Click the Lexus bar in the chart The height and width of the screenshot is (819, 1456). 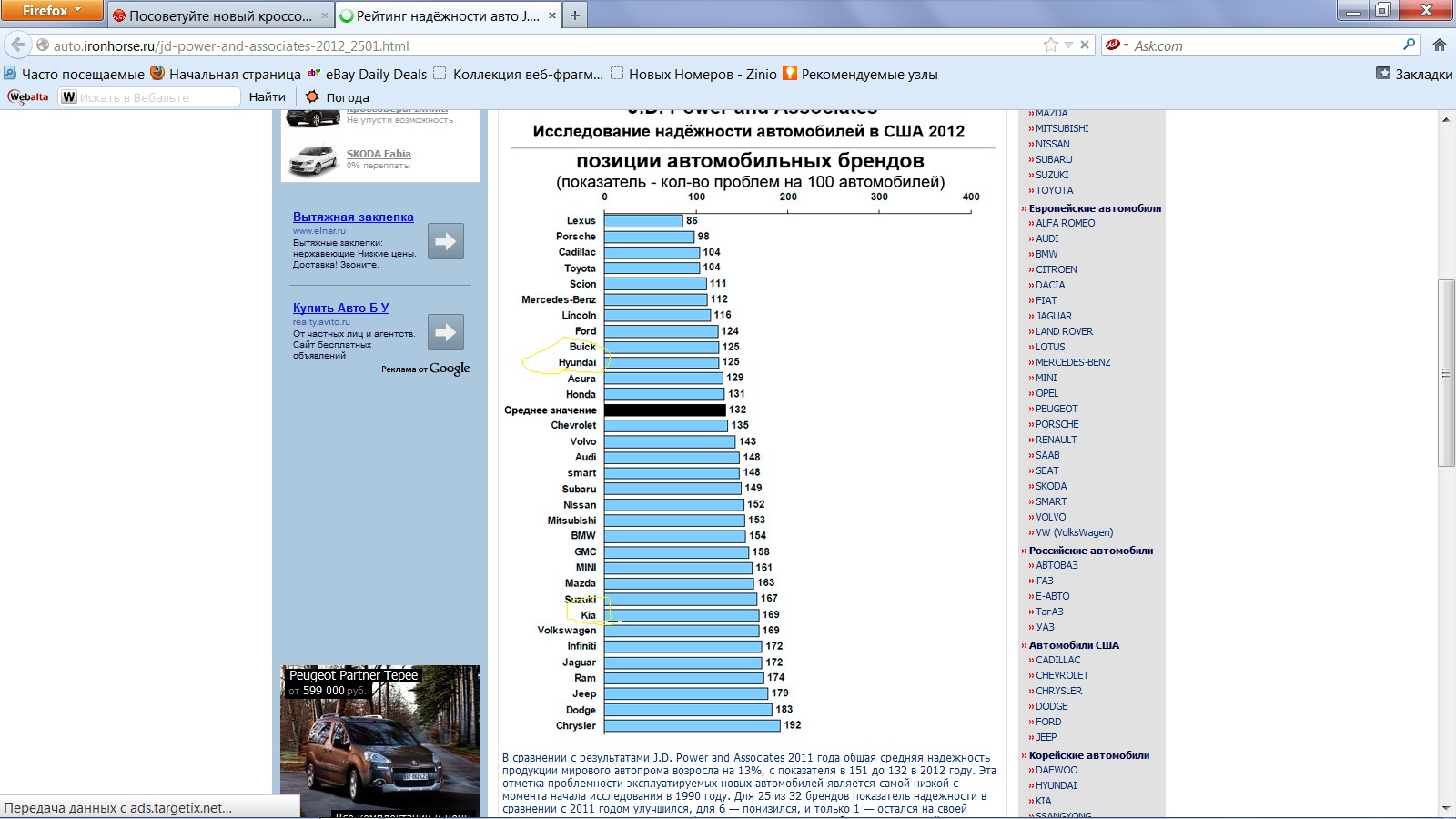click(643, 221)
